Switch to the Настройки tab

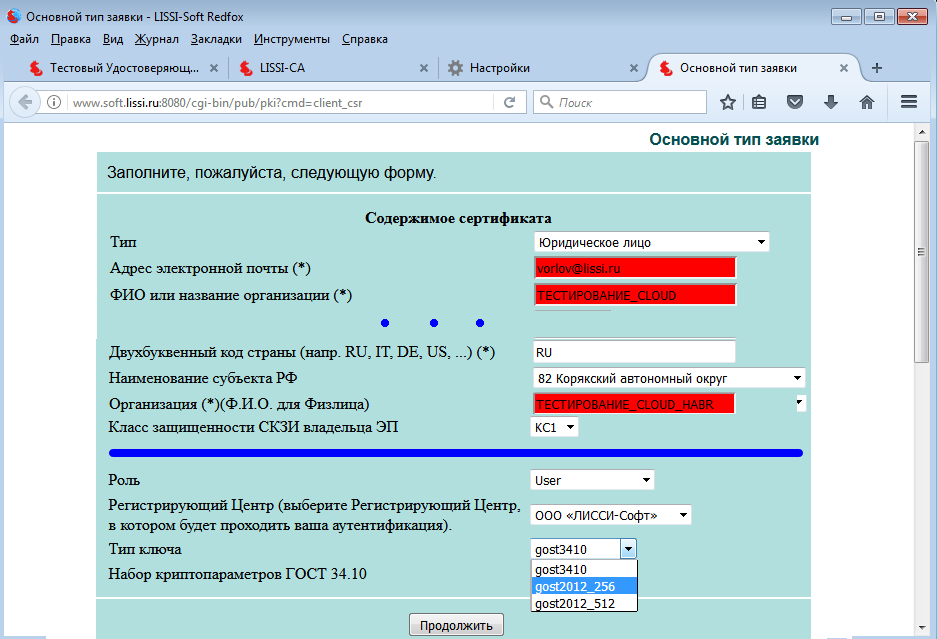tap(543, 68)
